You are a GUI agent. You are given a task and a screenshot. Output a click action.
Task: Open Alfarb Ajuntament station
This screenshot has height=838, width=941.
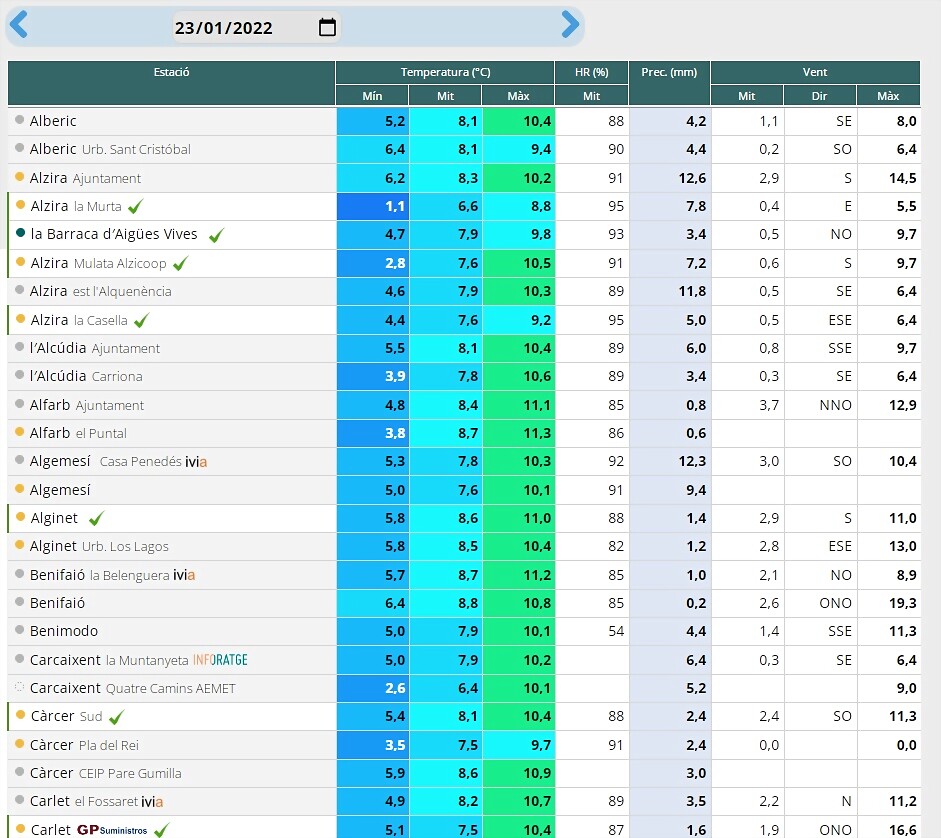tap(87, 405)
